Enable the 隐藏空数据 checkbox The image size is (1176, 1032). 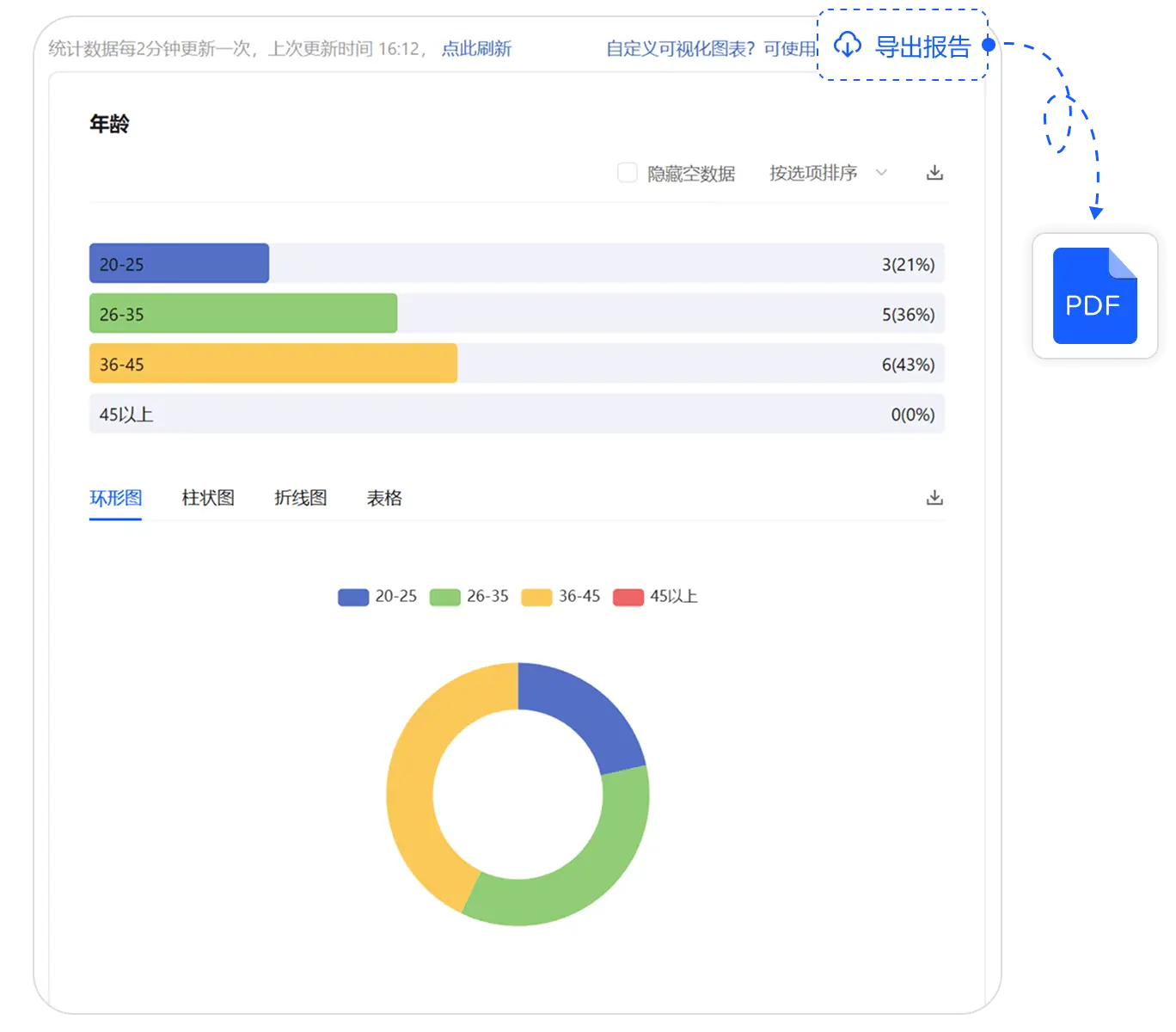pyautogui.click(x=628, y=173)
